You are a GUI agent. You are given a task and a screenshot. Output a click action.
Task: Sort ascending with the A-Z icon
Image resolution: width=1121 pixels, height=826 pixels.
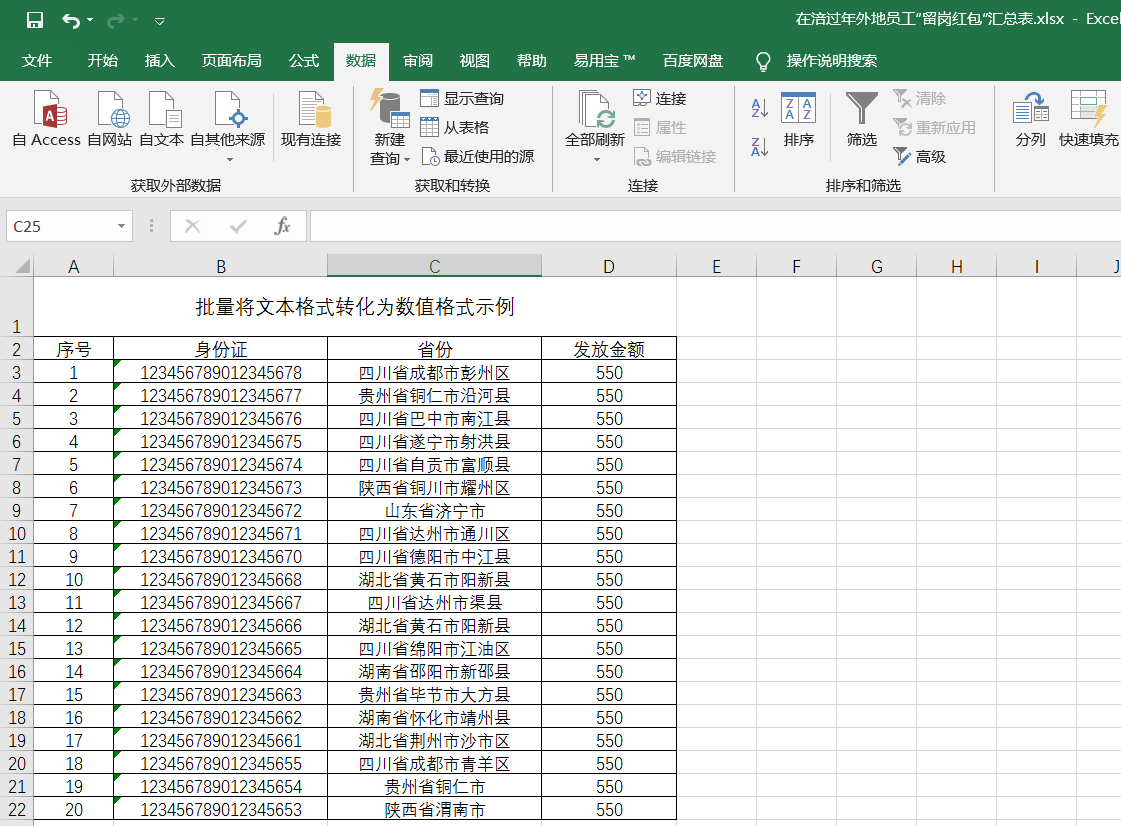(x=759, y=109)
